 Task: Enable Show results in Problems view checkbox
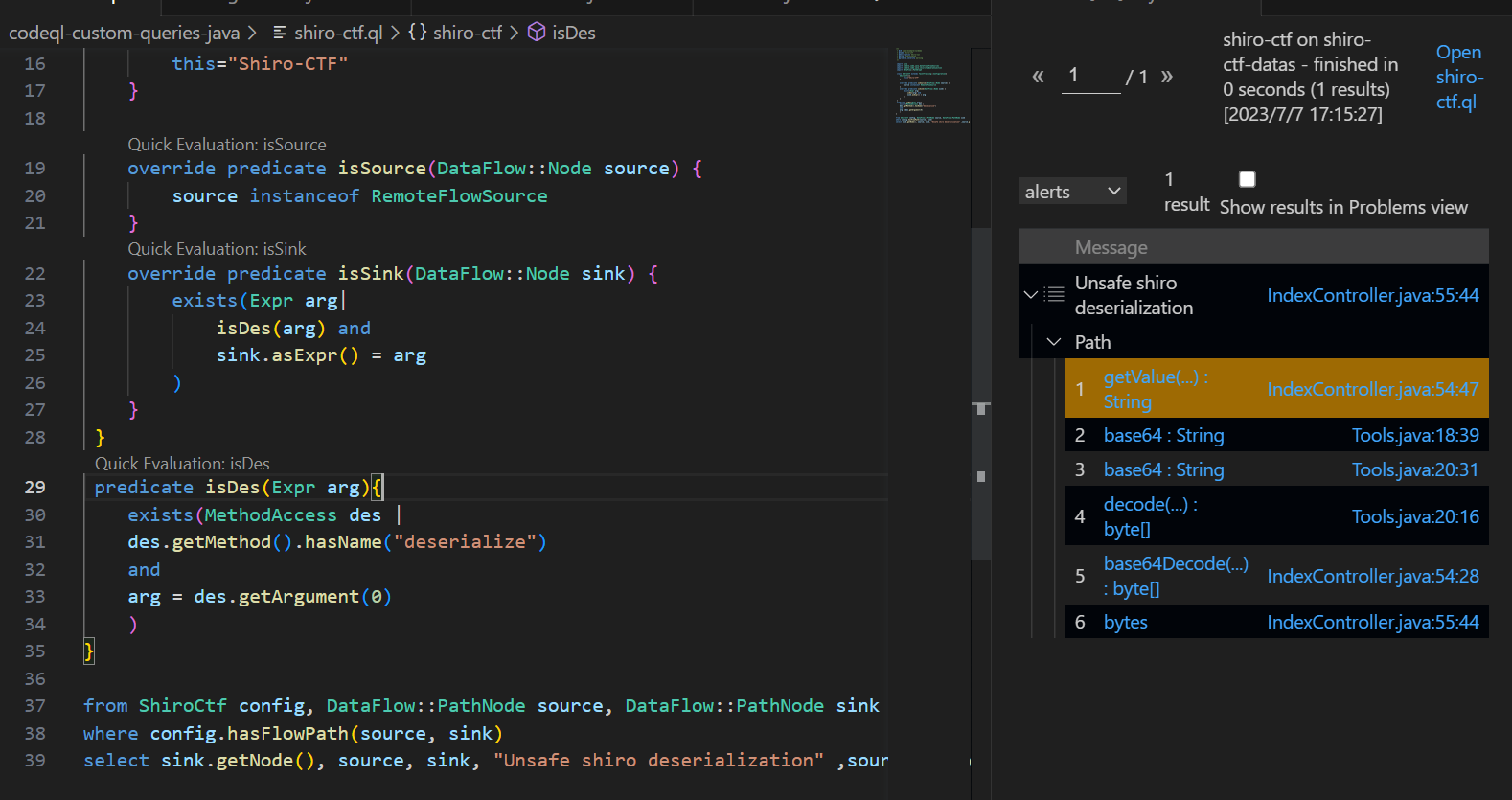(x=1247, y=179)
